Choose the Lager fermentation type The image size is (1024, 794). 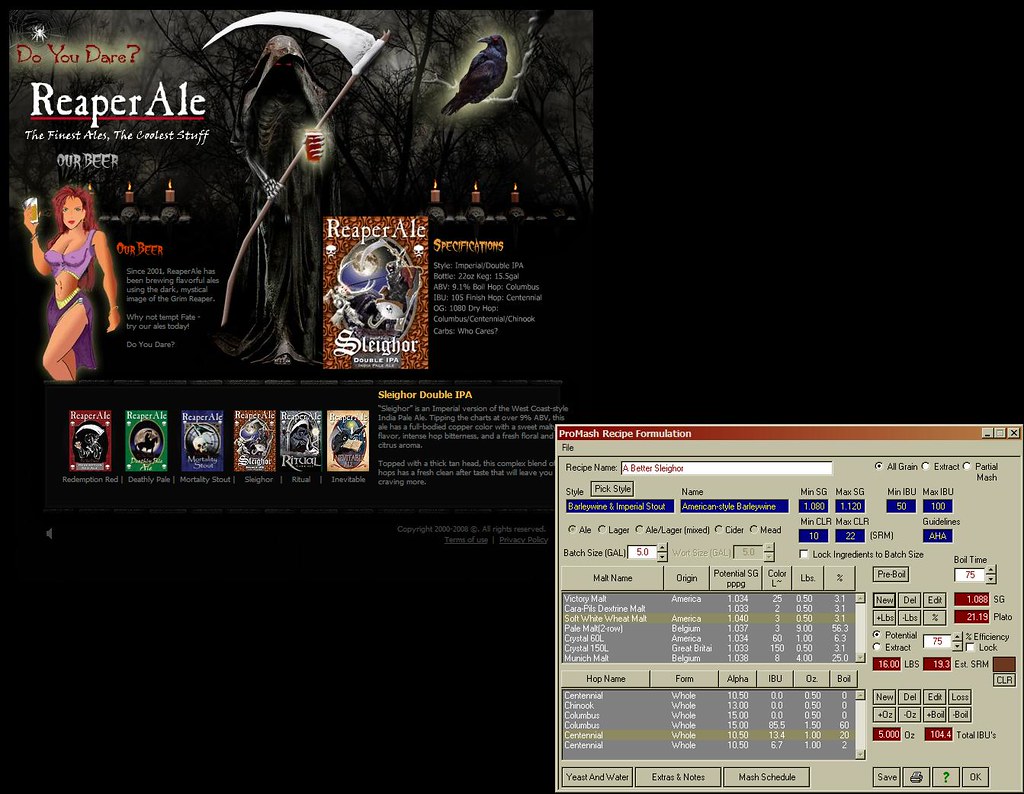pos(601,530)
